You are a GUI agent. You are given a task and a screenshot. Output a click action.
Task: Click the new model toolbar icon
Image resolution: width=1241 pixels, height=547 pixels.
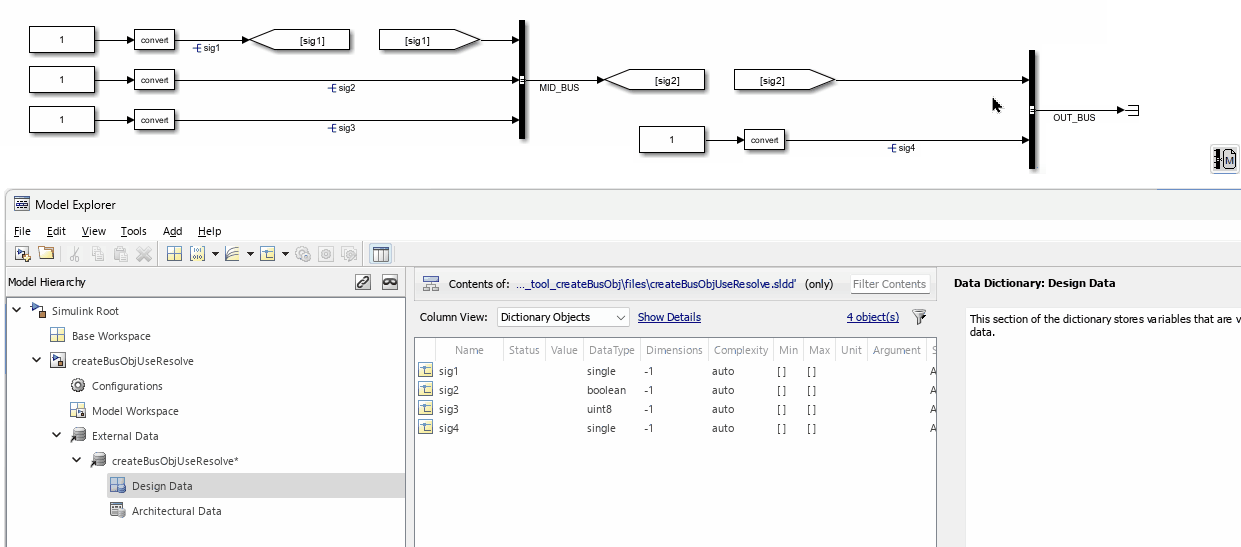[23, 254]
